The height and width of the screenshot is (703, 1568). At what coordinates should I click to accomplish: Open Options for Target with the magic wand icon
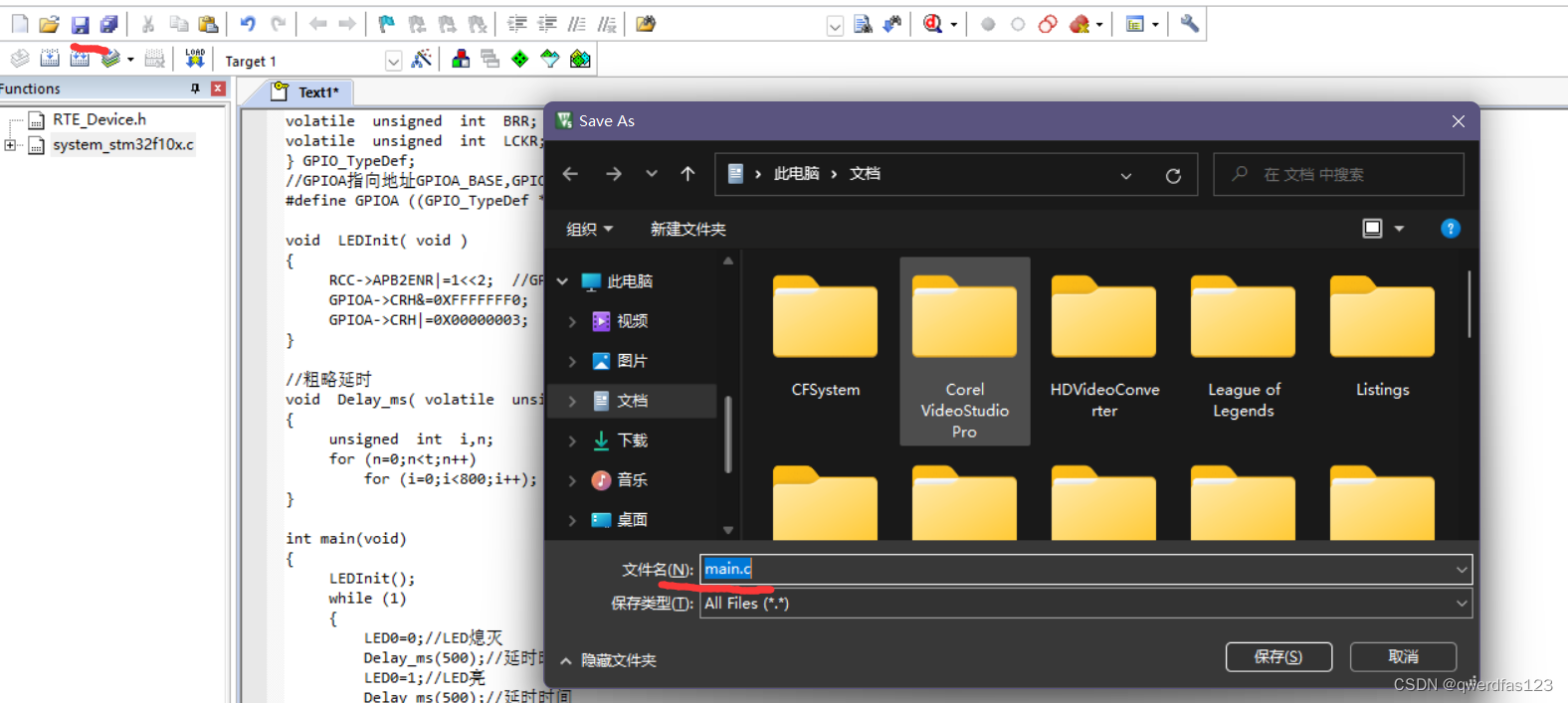tap(422, 60)
